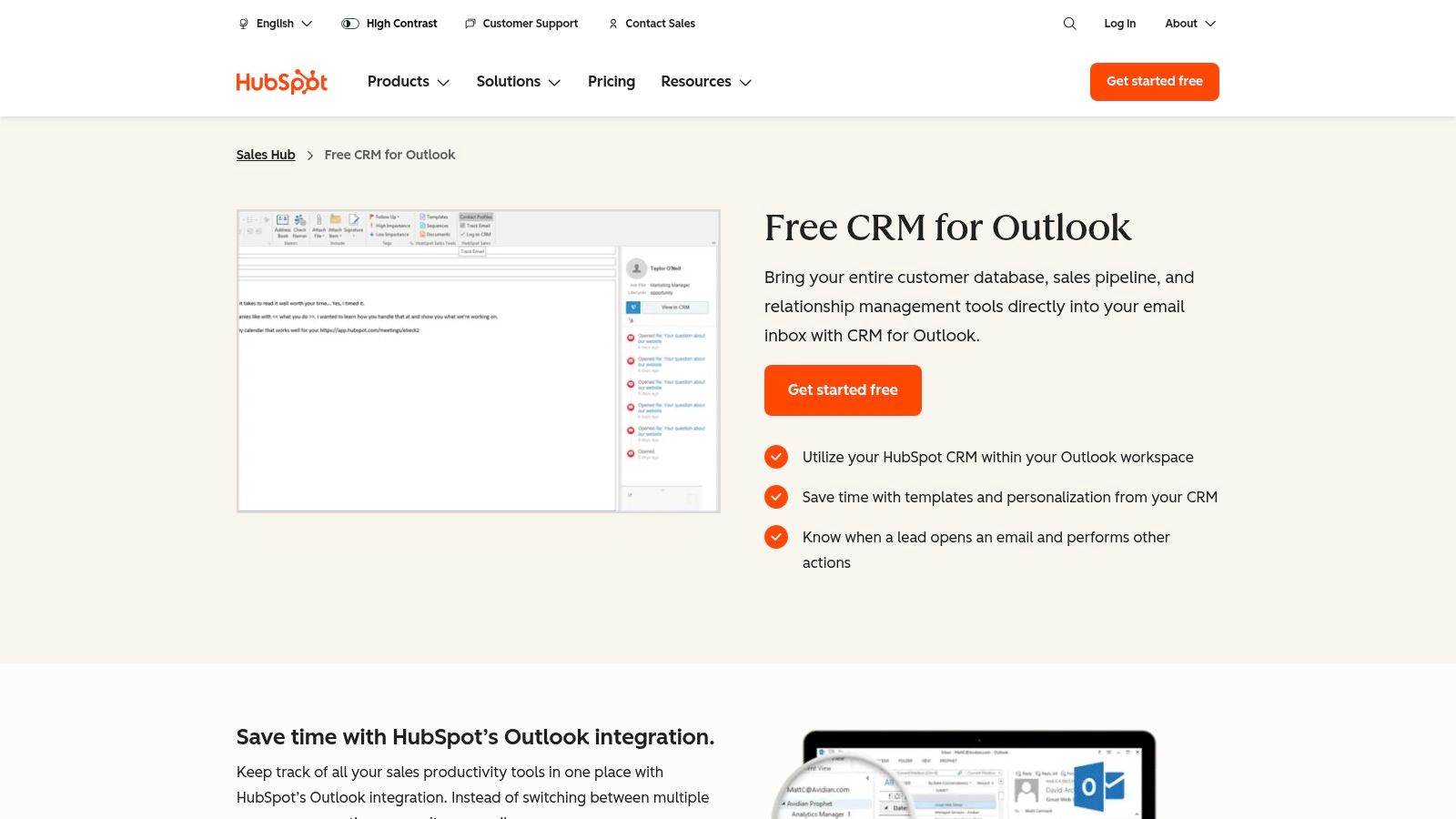This screenshot has width=1456, height=819.
Task: Open the search icon in the header
Action: [x=1070, y=24]
